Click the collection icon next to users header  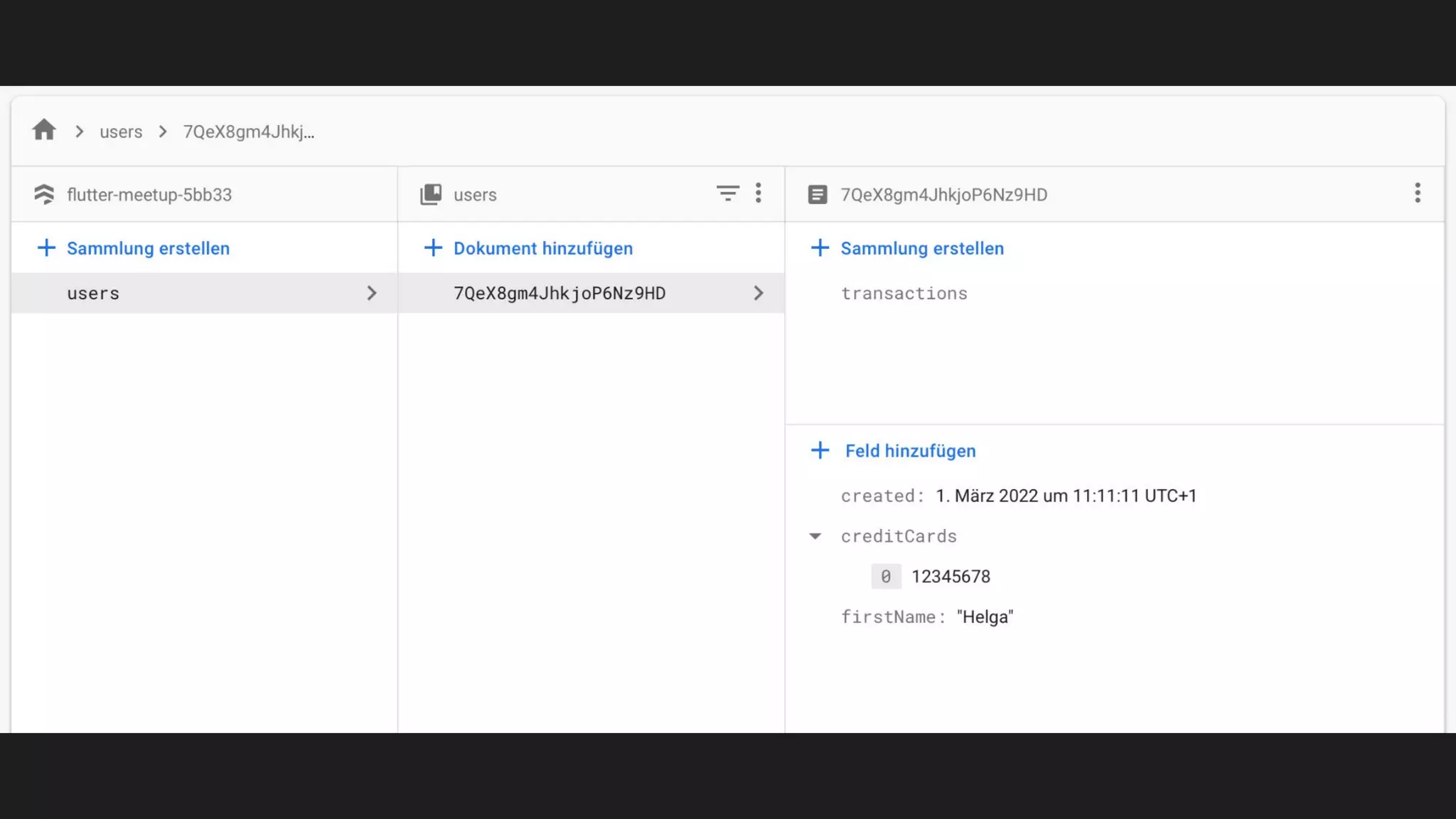(x=431, y=194)
